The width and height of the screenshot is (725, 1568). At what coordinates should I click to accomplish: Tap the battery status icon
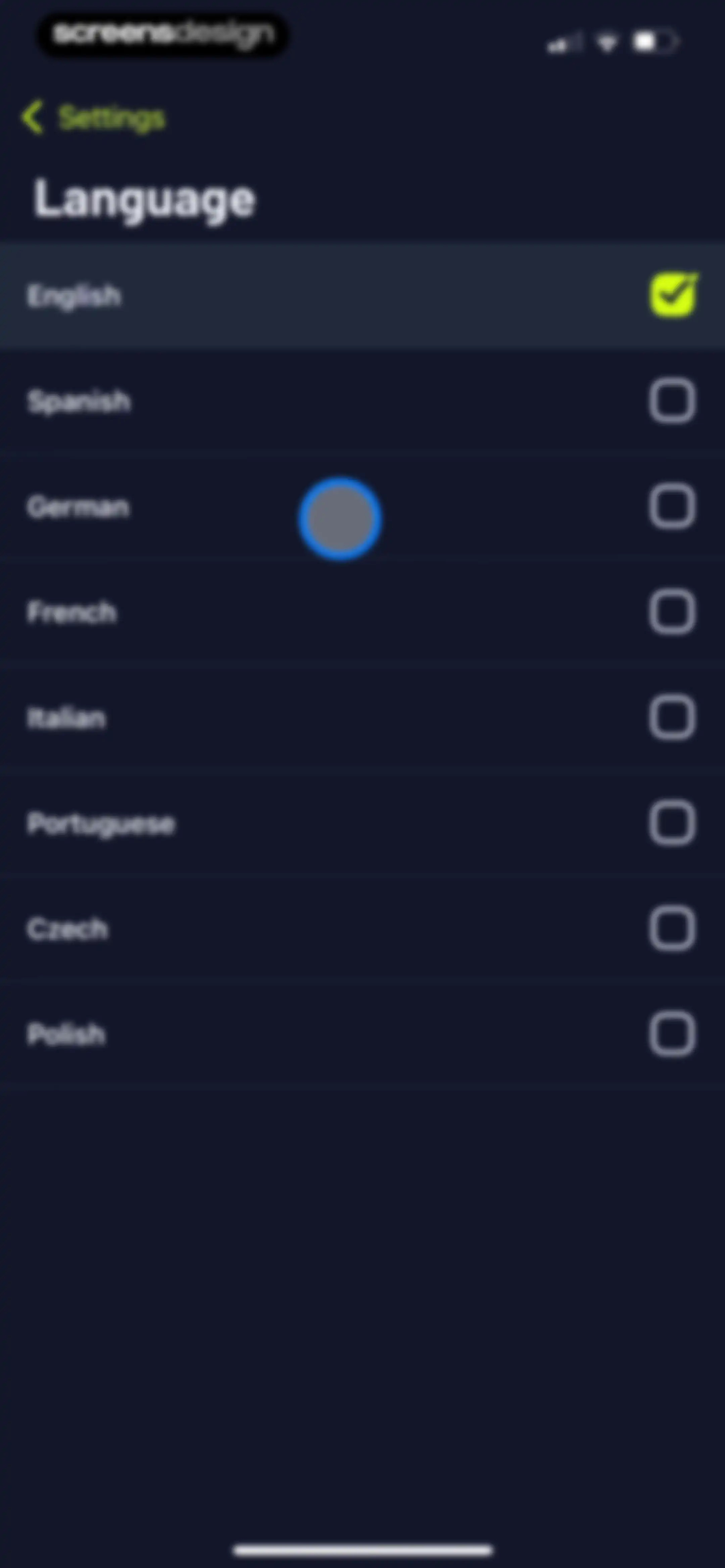(x=655, y=42)
